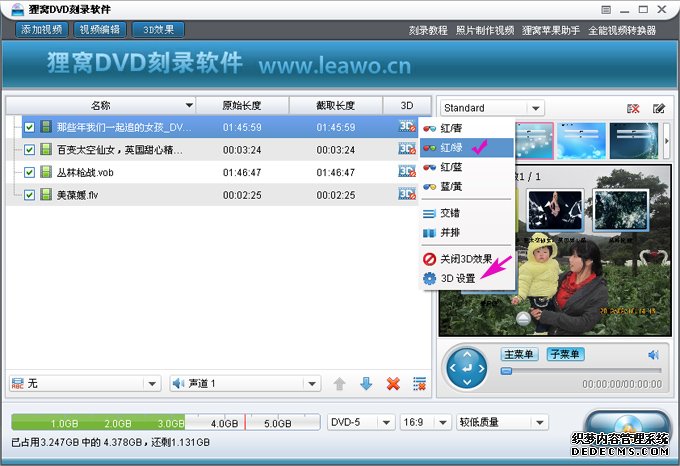680x466 pixels.
Task: Uncheck the 丛林枪战.vob video
Action: [29, 173]
